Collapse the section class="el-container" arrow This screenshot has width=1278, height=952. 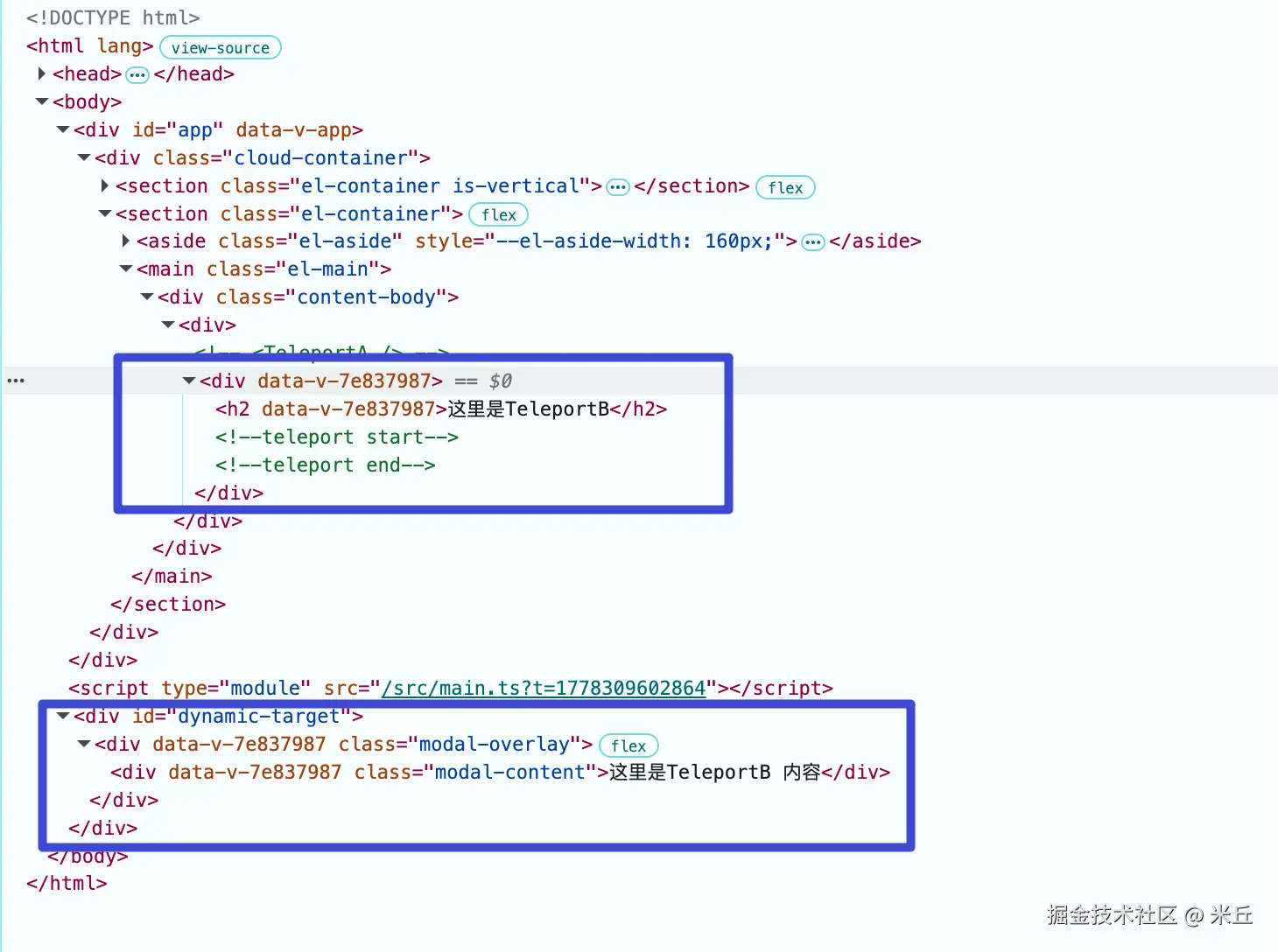[105, 213]
